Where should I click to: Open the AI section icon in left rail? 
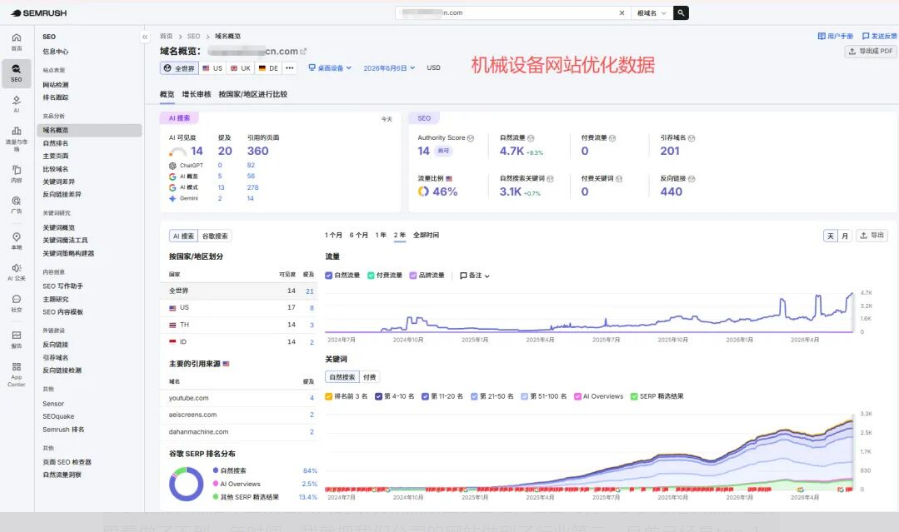[16, 100]
